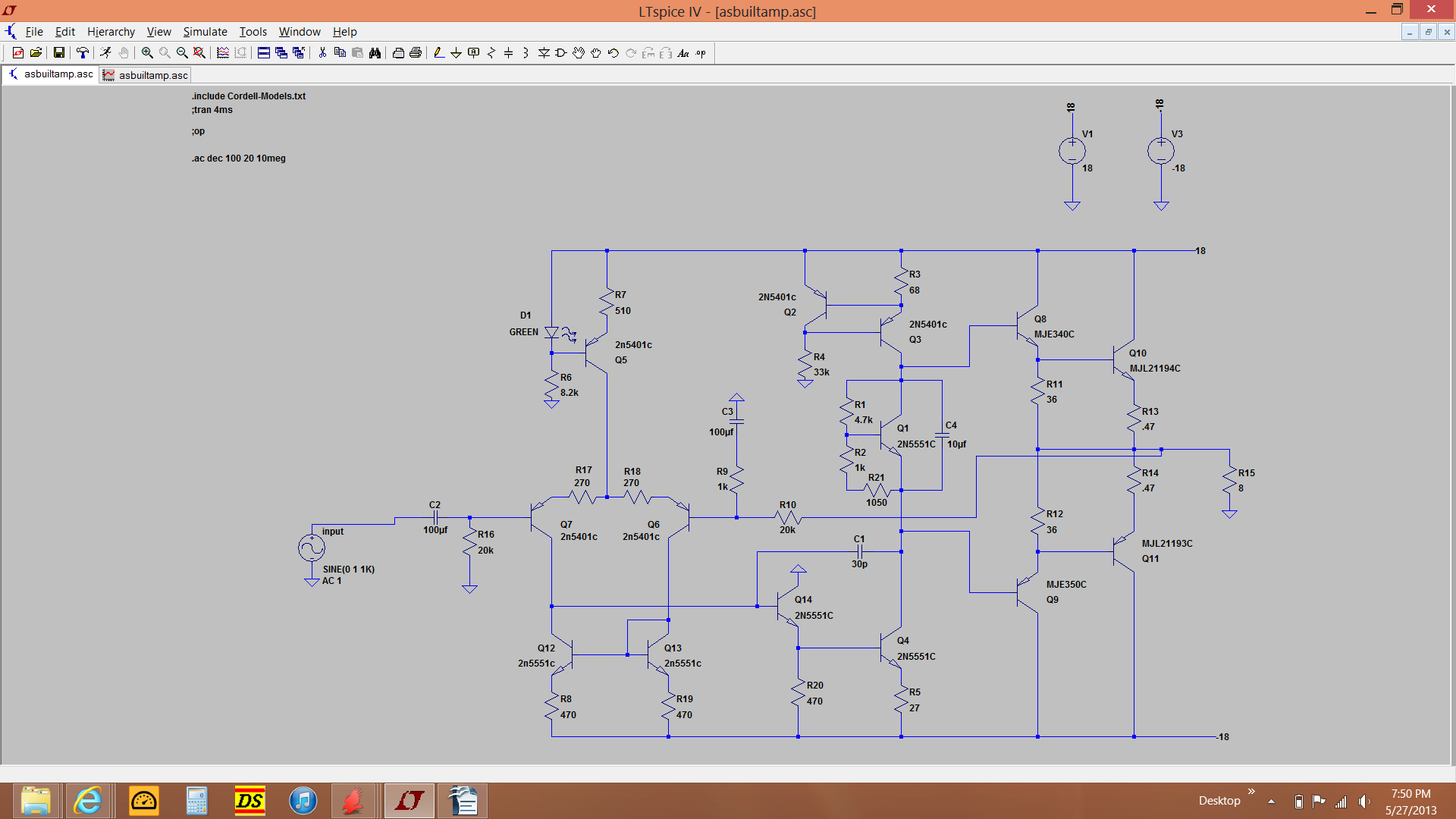Click the volume speaker tray icon
Image resolution: width=1456 pixels, height=819 pixels.
pyautogui.click(x=1364, y=802)
